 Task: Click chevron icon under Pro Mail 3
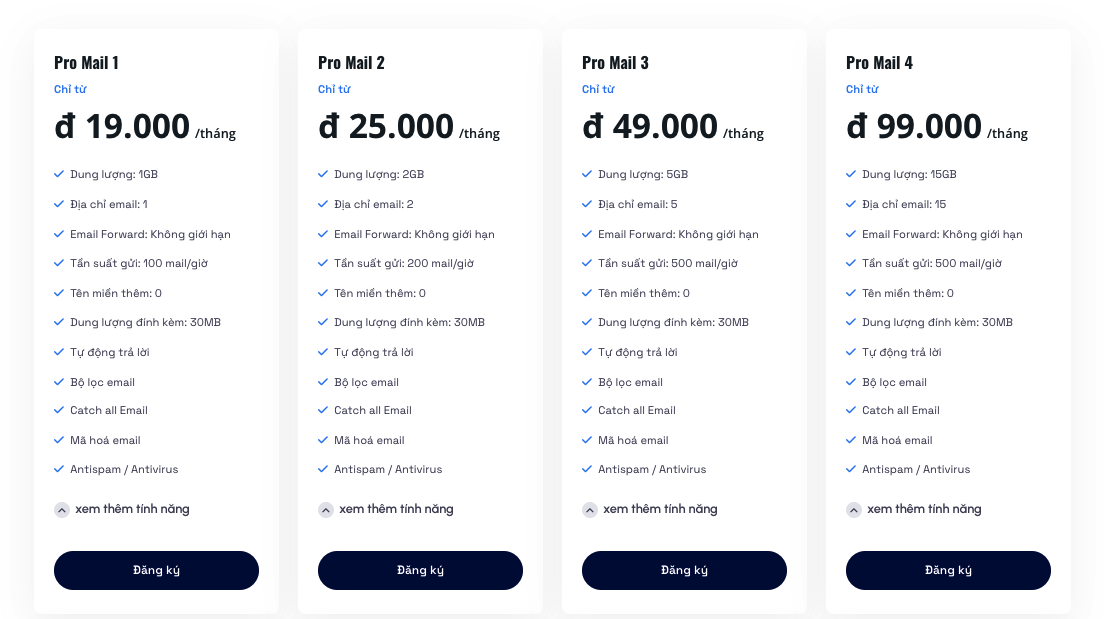click(x=590, y=510)
